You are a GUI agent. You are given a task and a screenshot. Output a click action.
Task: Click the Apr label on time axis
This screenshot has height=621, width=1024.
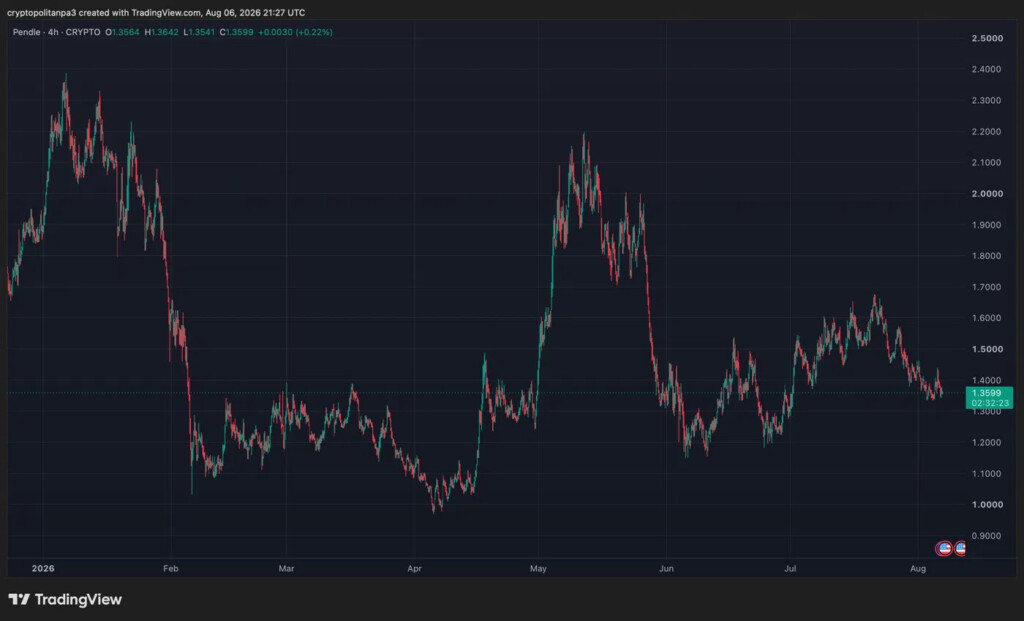[x=414, y=569]
